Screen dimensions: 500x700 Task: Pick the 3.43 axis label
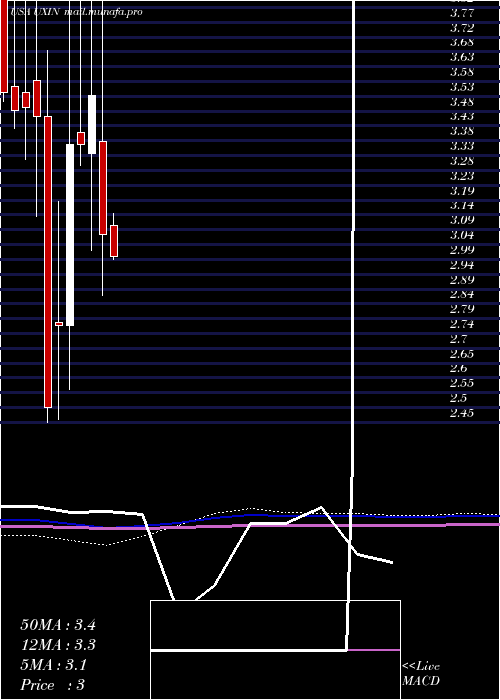click(x=462, y=117)
